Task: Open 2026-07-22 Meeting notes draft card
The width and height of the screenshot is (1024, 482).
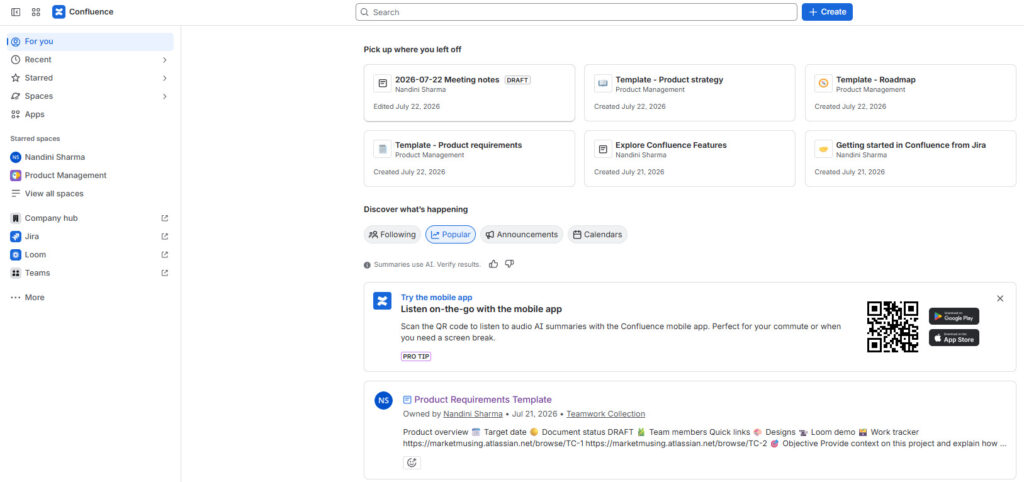Action: (469, 93)
